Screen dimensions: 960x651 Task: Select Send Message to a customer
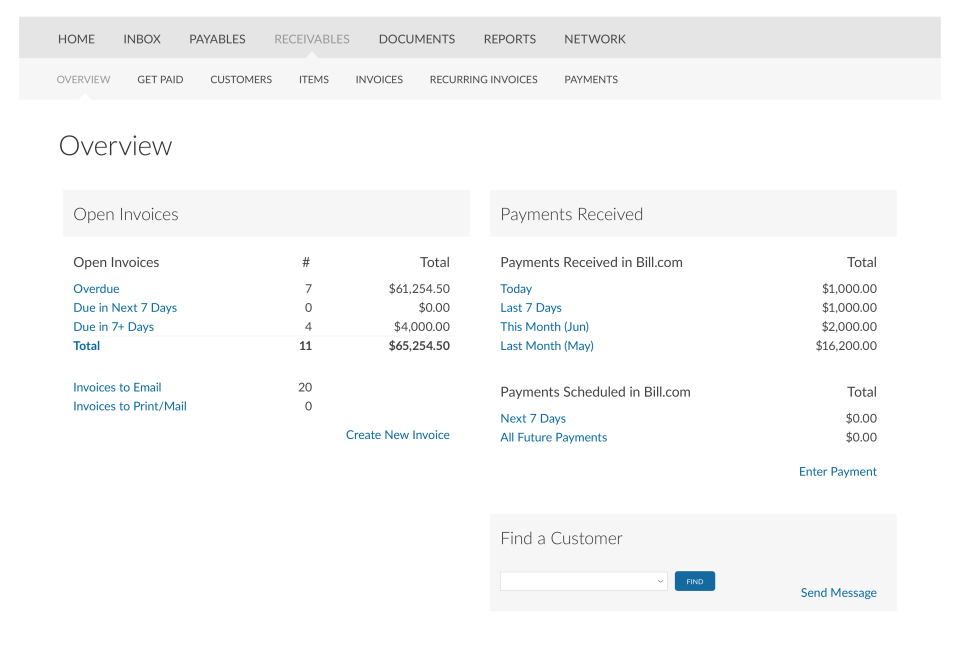click(x=838, y=592)
